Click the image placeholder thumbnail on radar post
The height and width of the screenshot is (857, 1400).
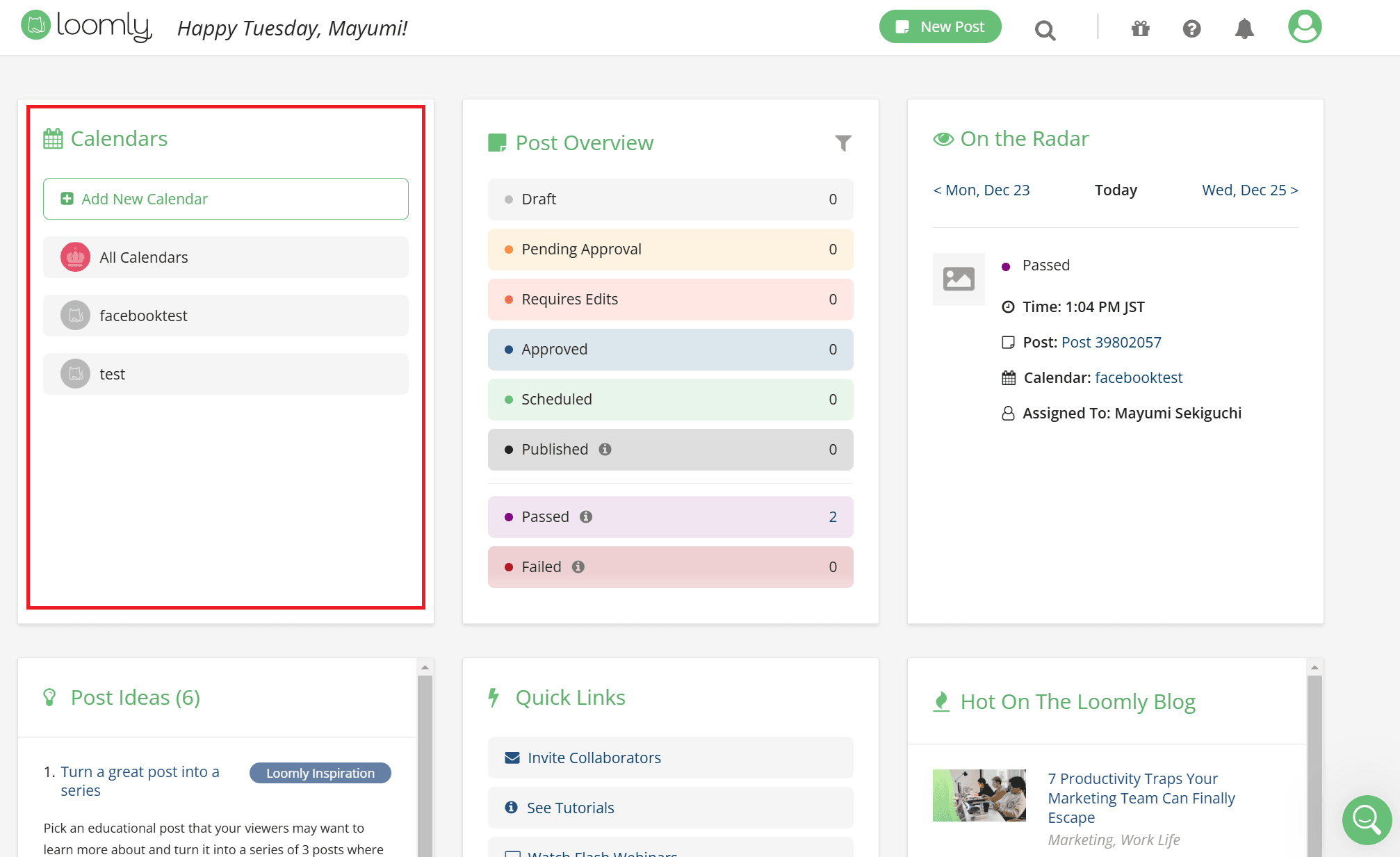[959, 279]
